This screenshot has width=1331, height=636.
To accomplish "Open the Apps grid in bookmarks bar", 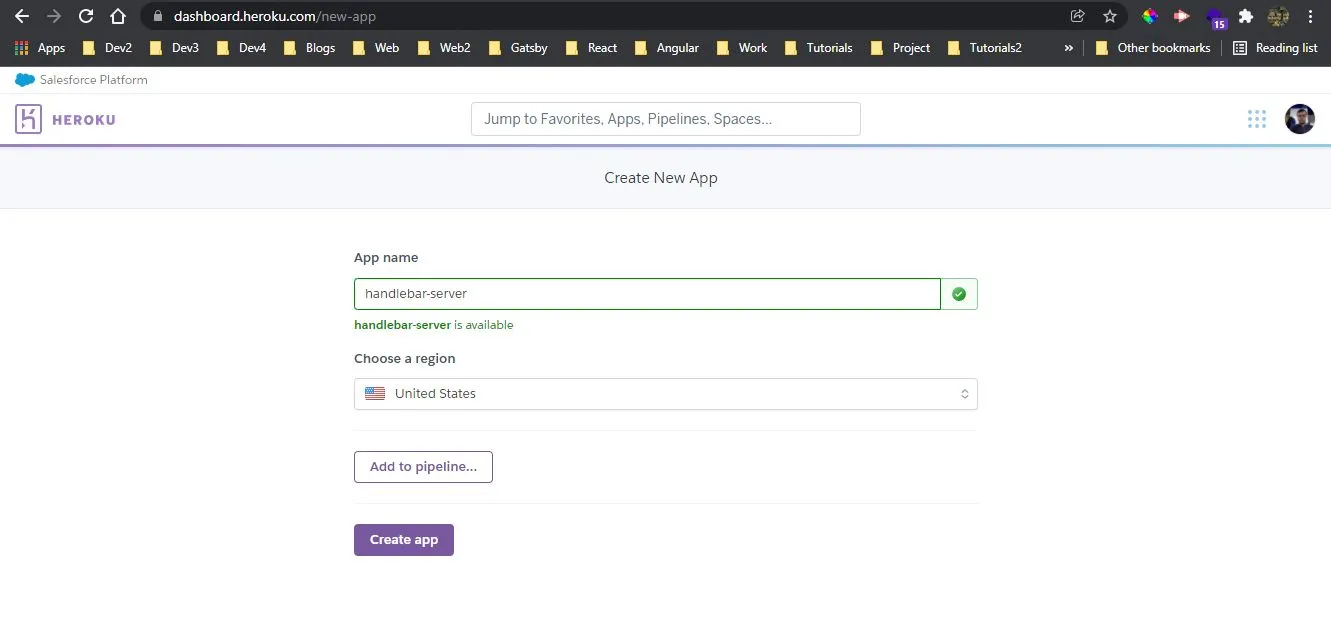I will point(40,47).
